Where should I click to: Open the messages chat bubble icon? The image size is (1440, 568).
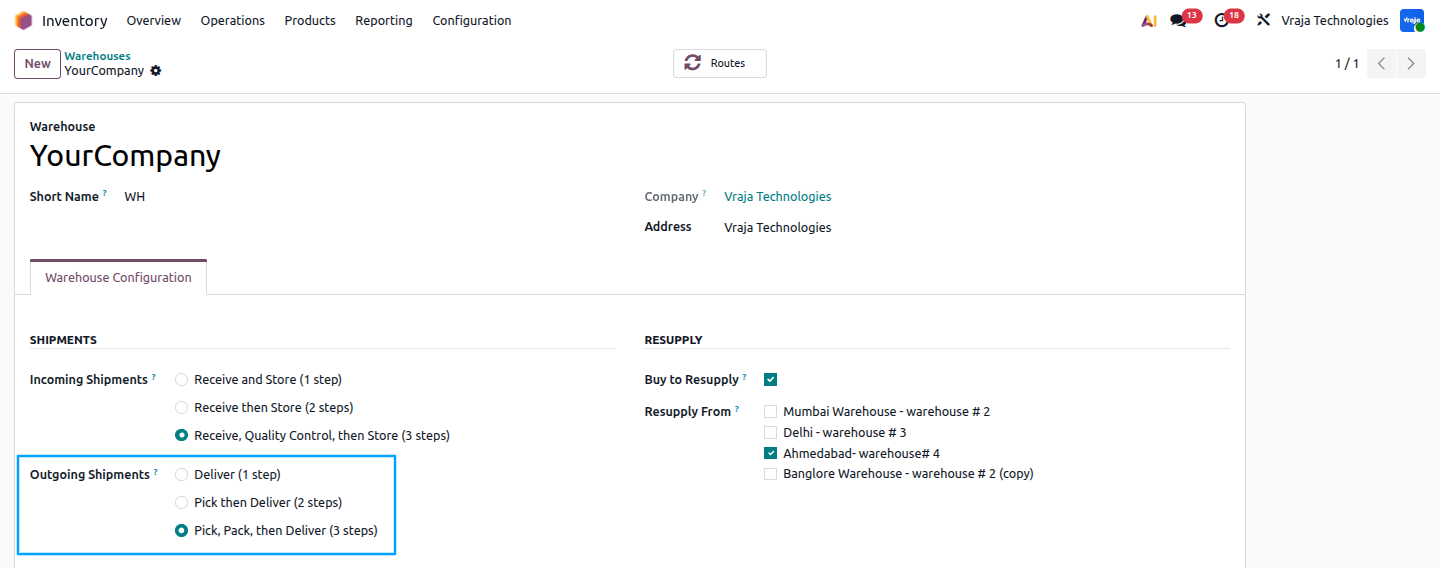click(x=1178, y=21)
